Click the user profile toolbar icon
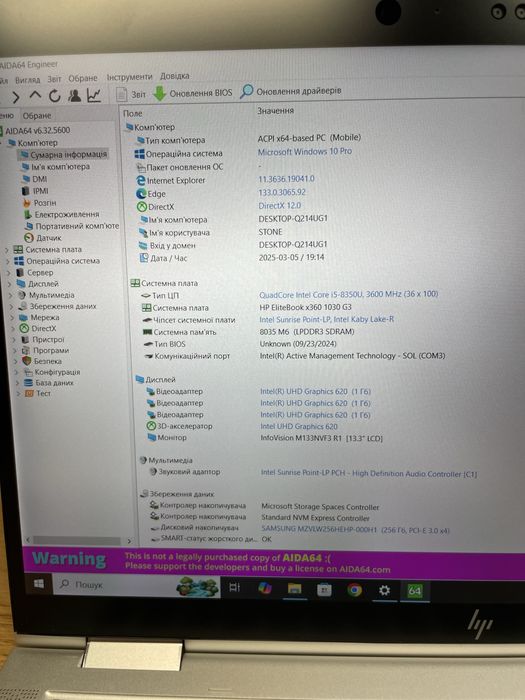The height and width of the screenshot is (700, 525). click(x=74, y=95)
